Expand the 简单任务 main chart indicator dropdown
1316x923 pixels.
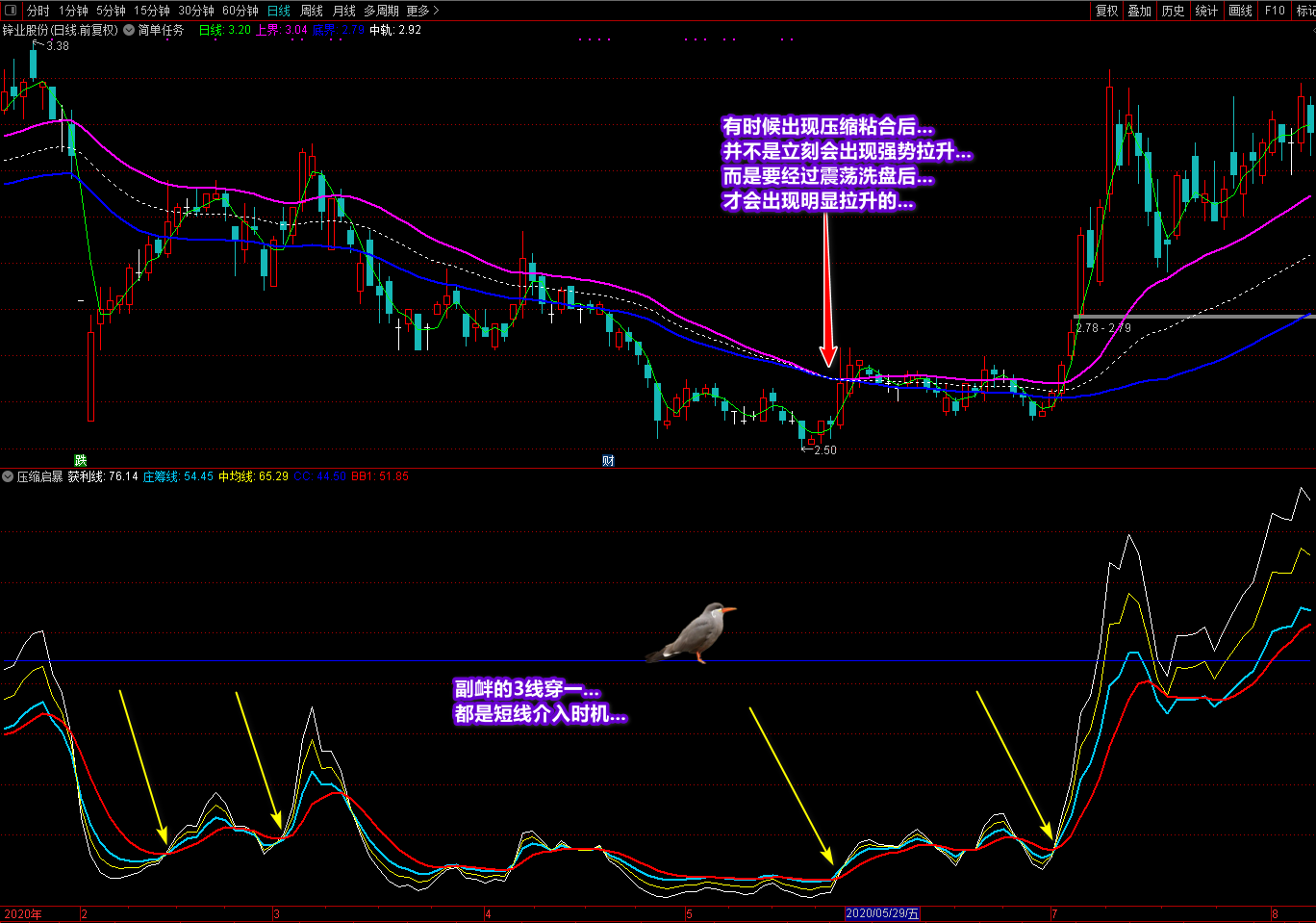point(129,30)
